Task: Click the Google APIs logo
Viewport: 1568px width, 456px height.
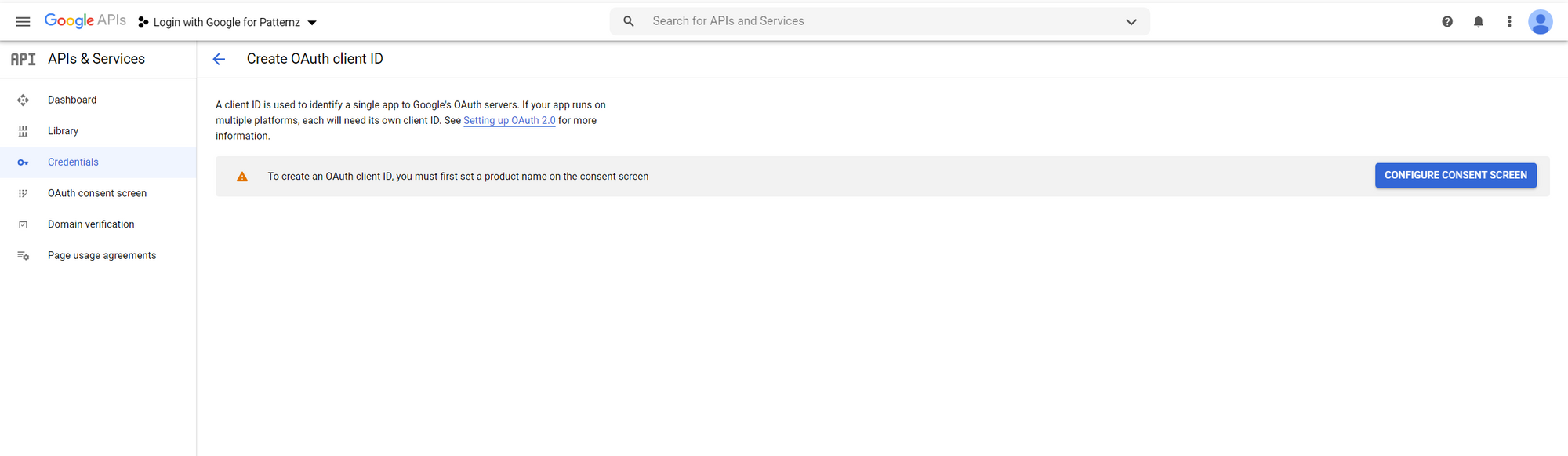Action: (x=85, y=21)
